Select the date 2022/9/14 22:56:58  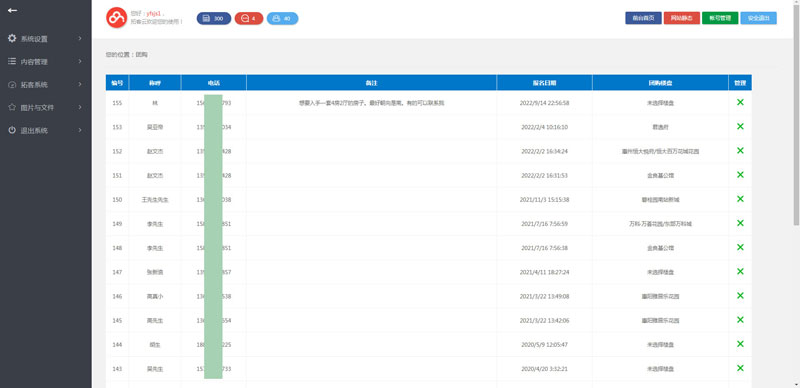click(x=544, y=103)
